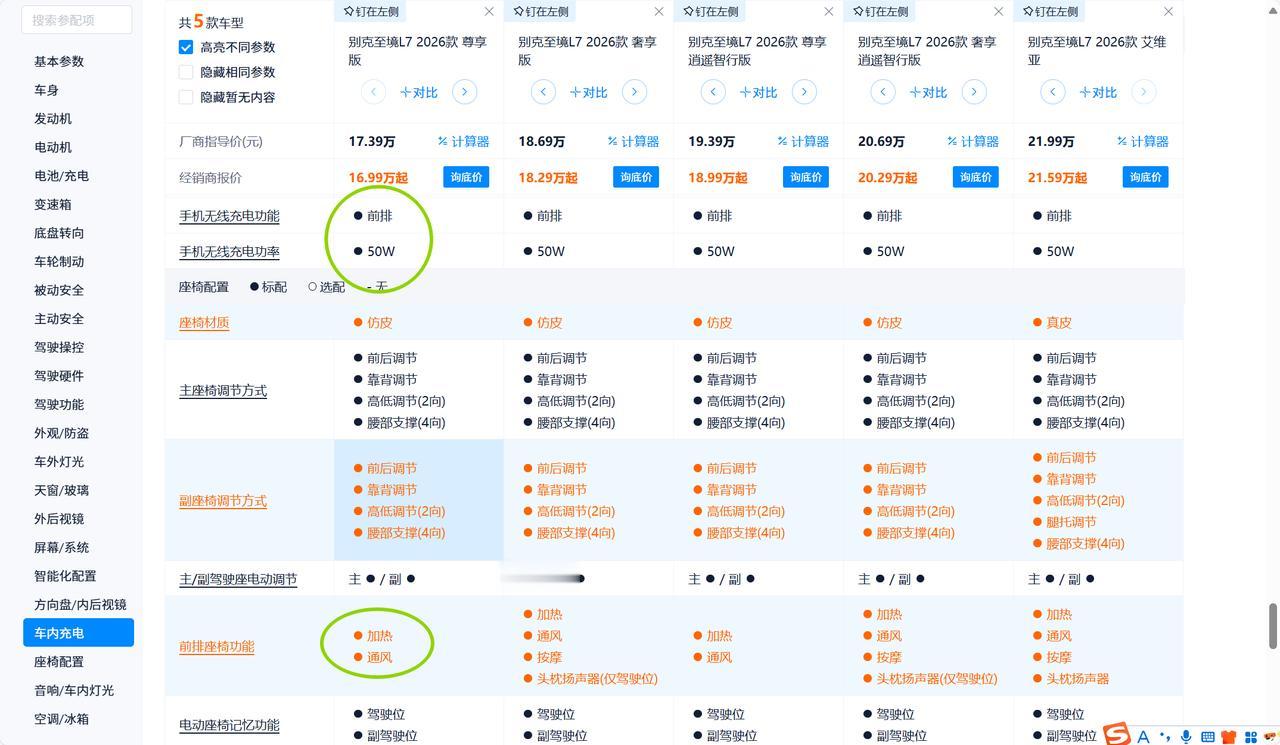Click the next-model arrow in the 18.69万 column
This screenshot has width=1280, height=745.
(634, 92)
